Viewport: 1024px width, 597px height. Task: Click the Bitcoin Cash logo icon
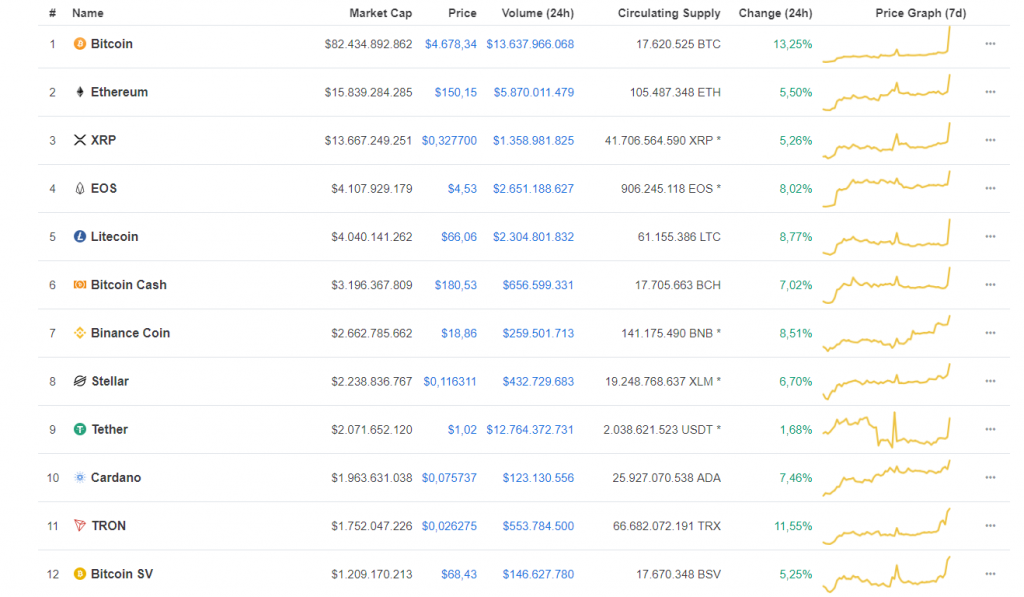(x=80, y=285)
